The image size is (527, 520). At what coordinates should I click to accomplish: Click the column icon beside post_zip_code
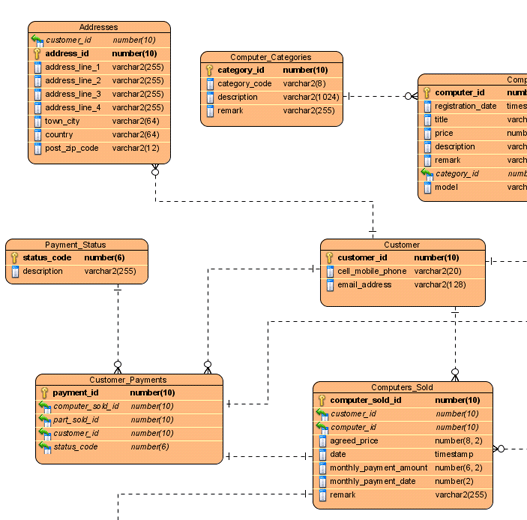pyautogui.click(x=38, y=148)
